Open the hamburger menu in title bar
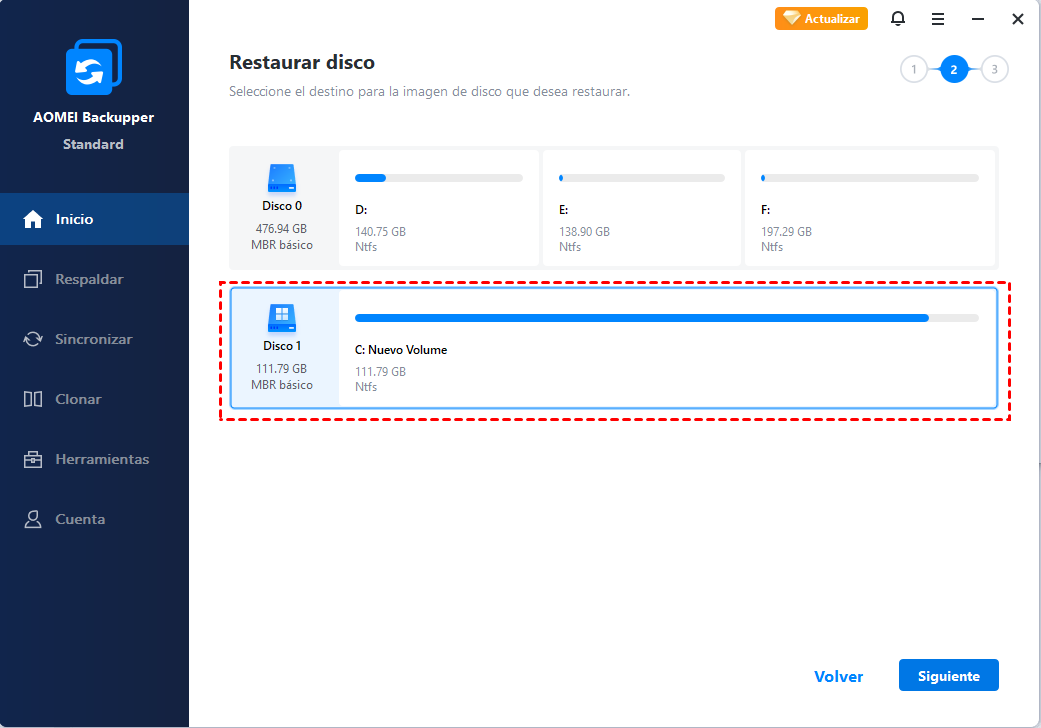 pos(938,19)
